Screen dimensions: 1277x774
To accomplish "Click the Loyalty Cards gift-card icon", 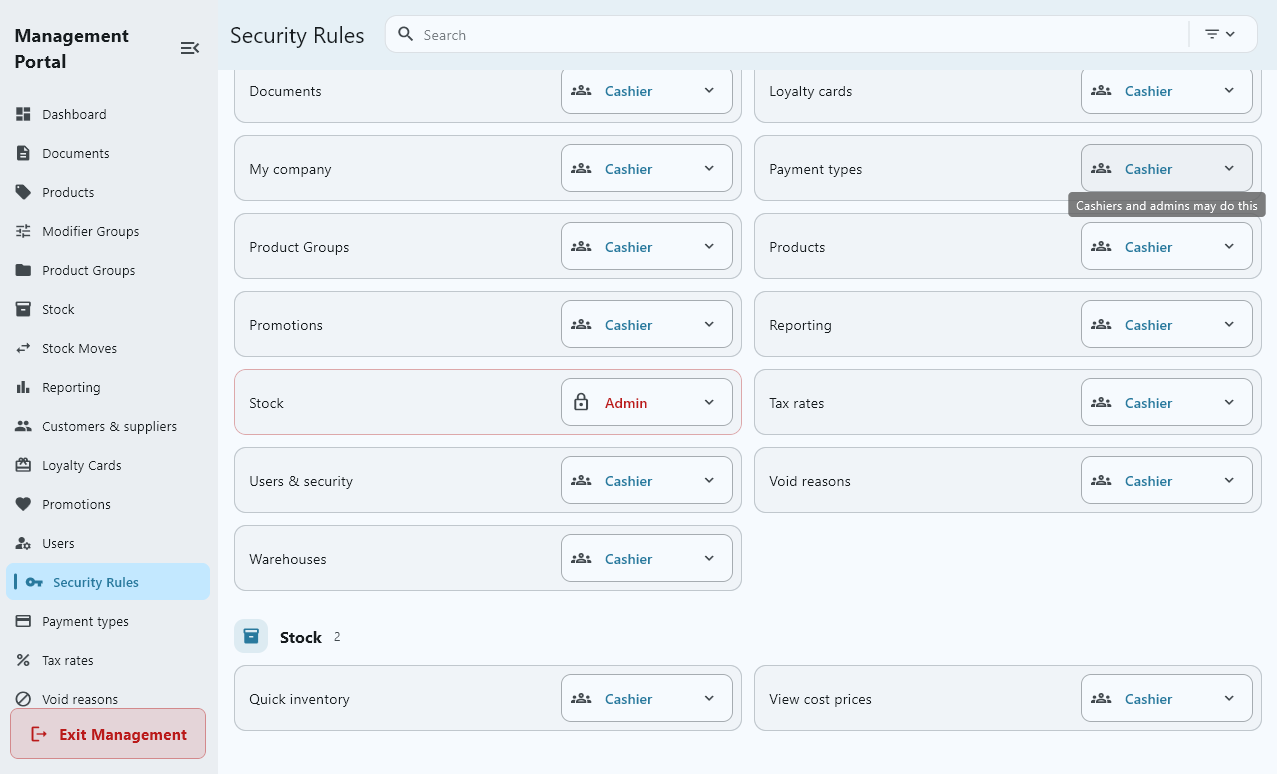I will click(23, 465).
